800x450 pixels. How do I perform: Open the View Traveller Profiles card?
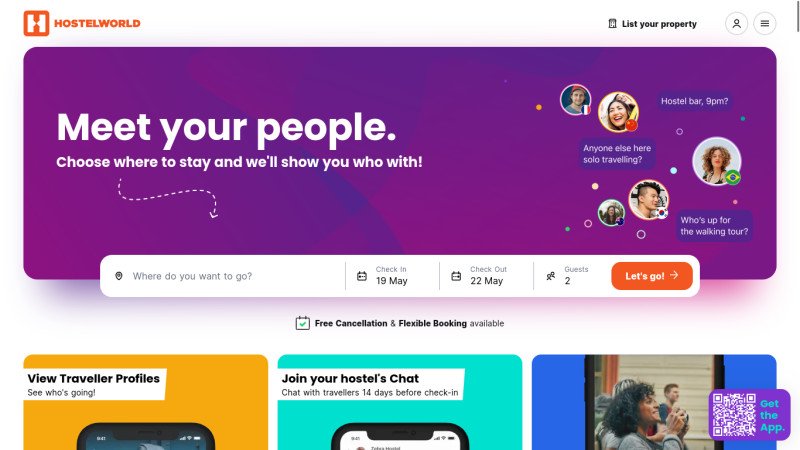(145, 402)
